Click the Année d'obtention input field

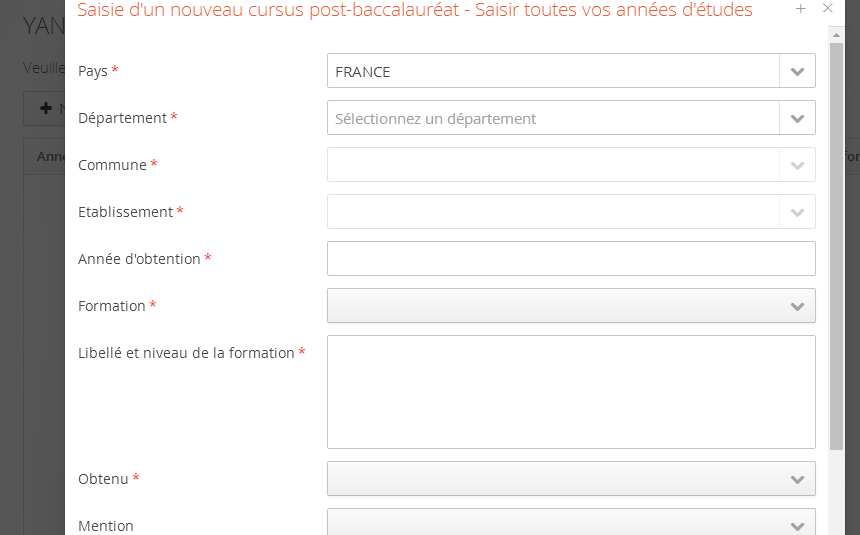571,258
